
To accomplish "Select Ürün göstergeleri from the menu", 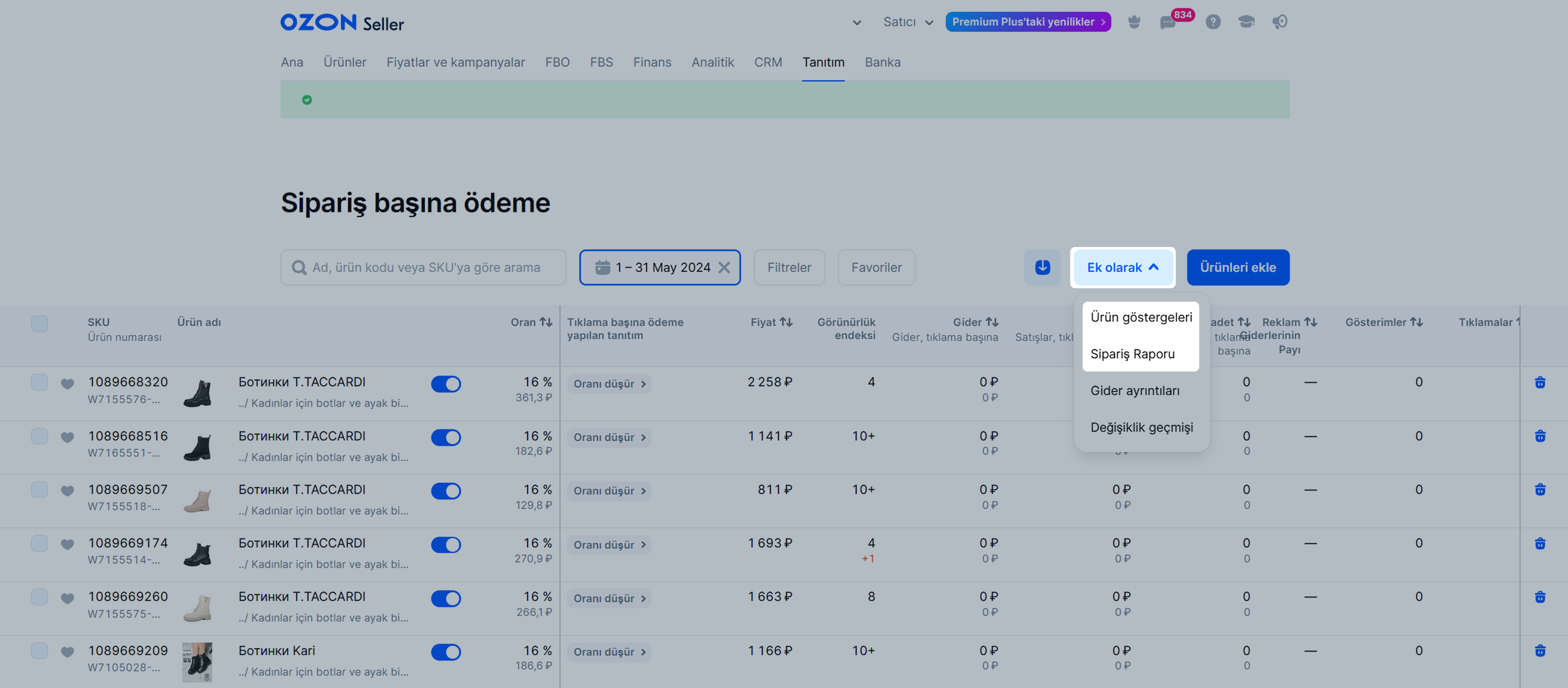I will point(1141,318).
